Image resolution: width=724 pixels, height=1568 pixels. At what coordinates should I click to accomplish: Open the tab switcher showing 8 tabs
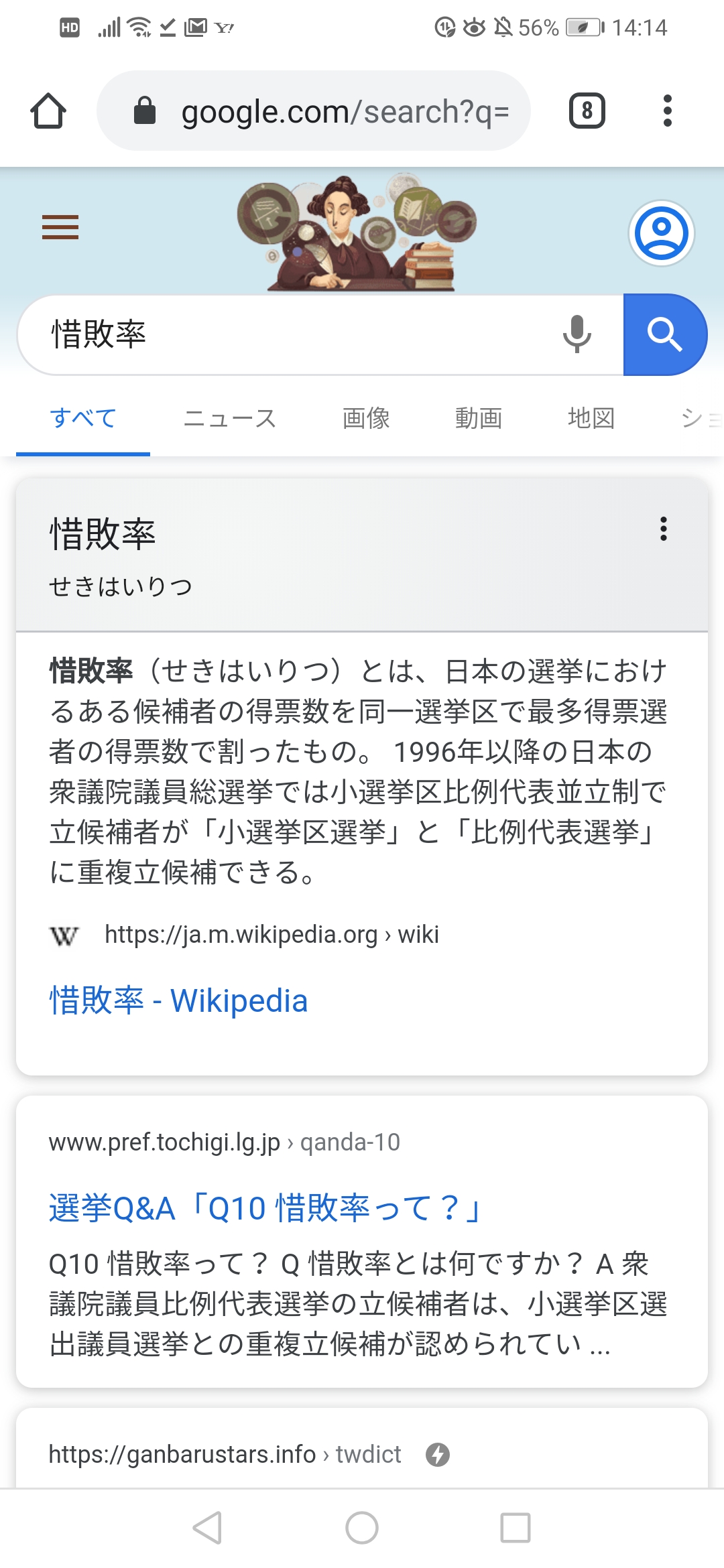[x=587, y=111]
